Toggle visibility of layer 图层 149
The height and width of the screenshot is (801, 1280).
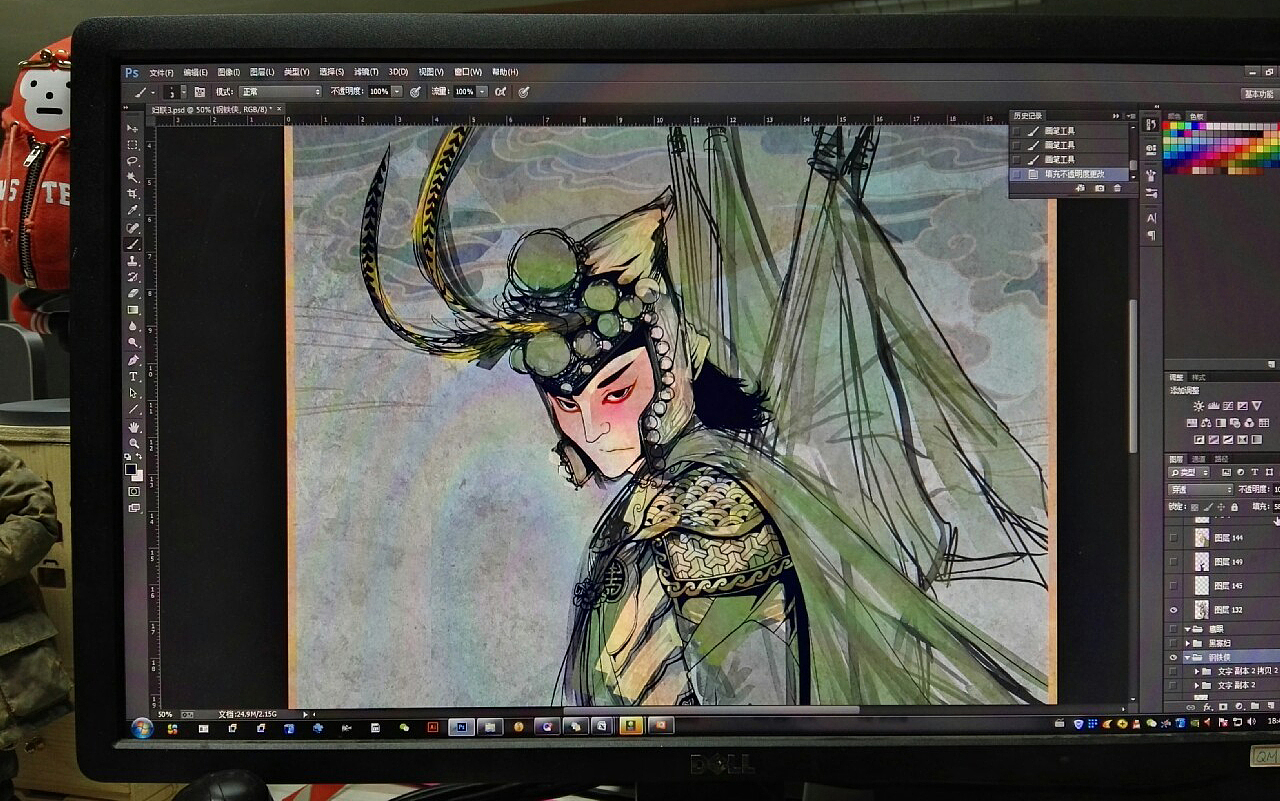(1174, 562)
